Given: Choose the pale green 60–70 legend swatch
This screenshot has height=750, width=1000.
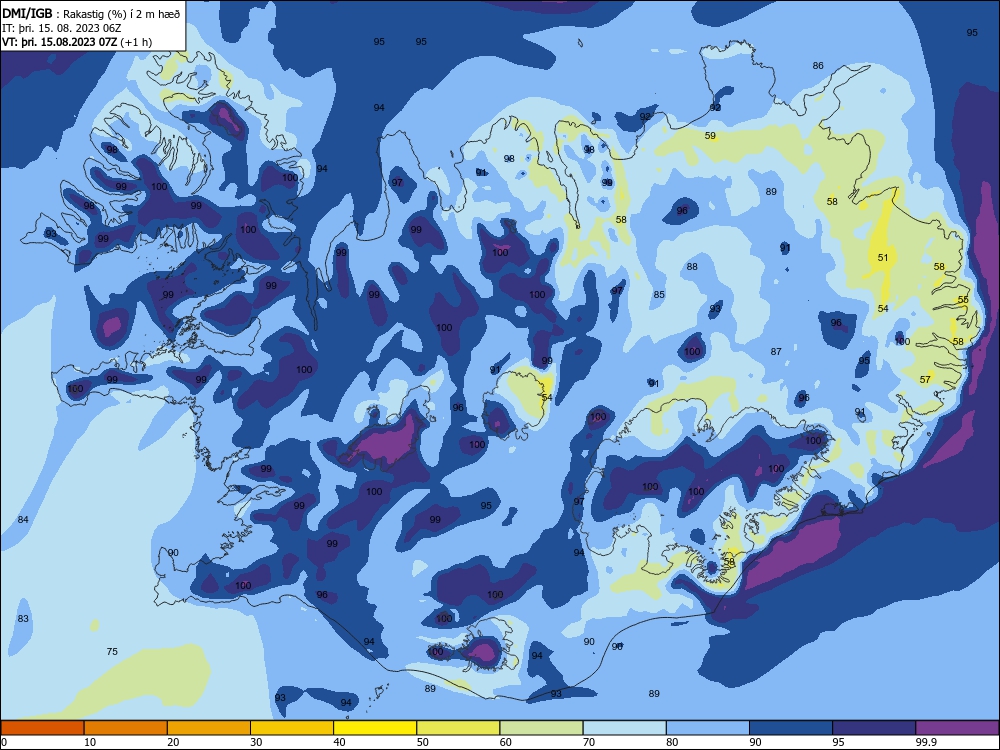Looking at the screenshot, I should 541,728.
